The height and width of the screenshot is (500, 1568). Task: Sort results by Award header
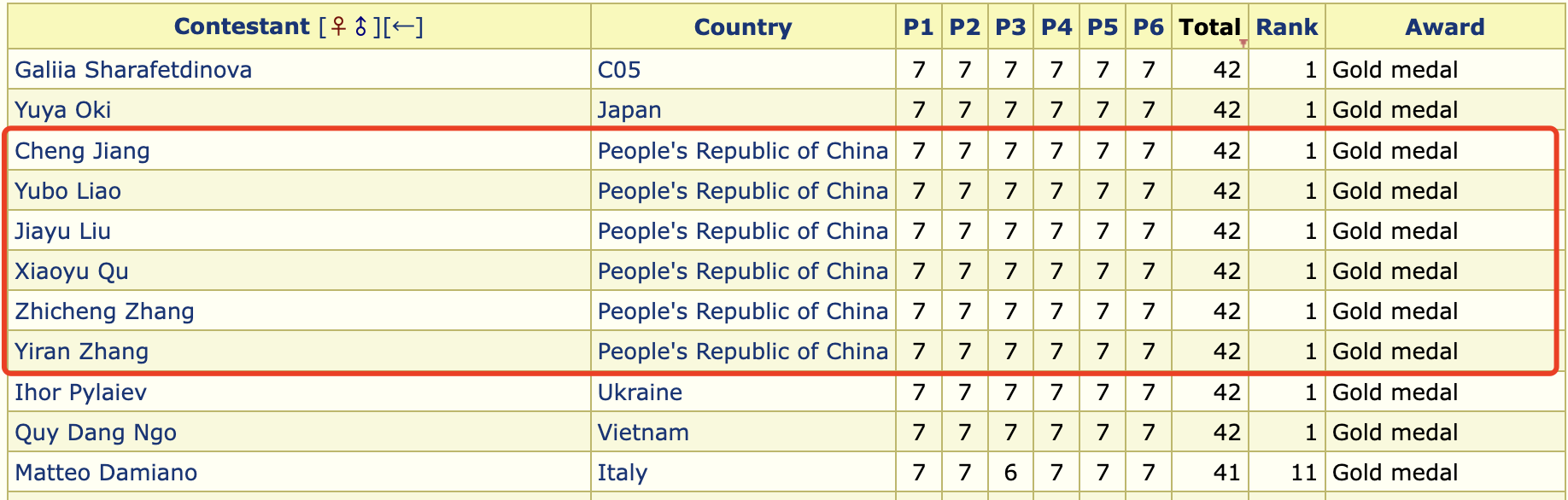1444,28
